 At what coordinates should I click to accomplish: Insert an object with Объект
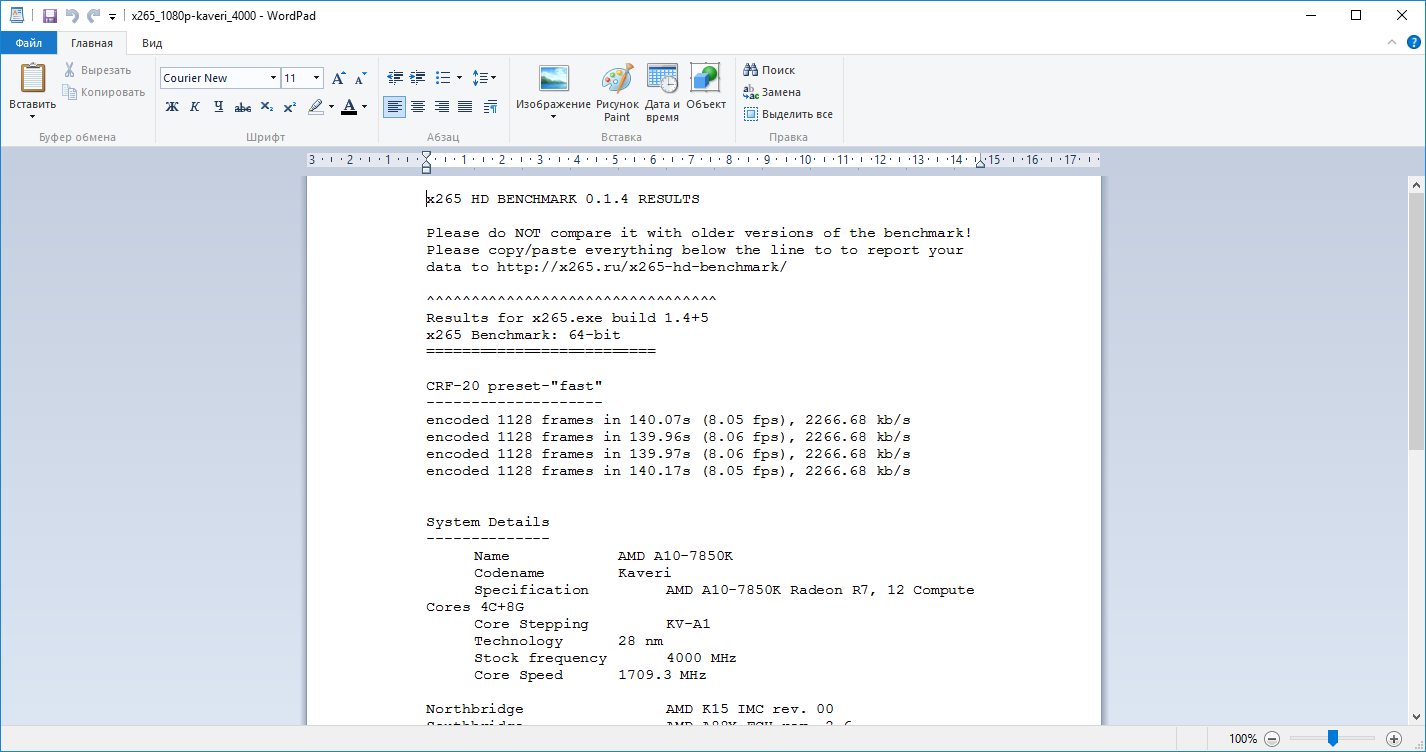coord(706,86)
